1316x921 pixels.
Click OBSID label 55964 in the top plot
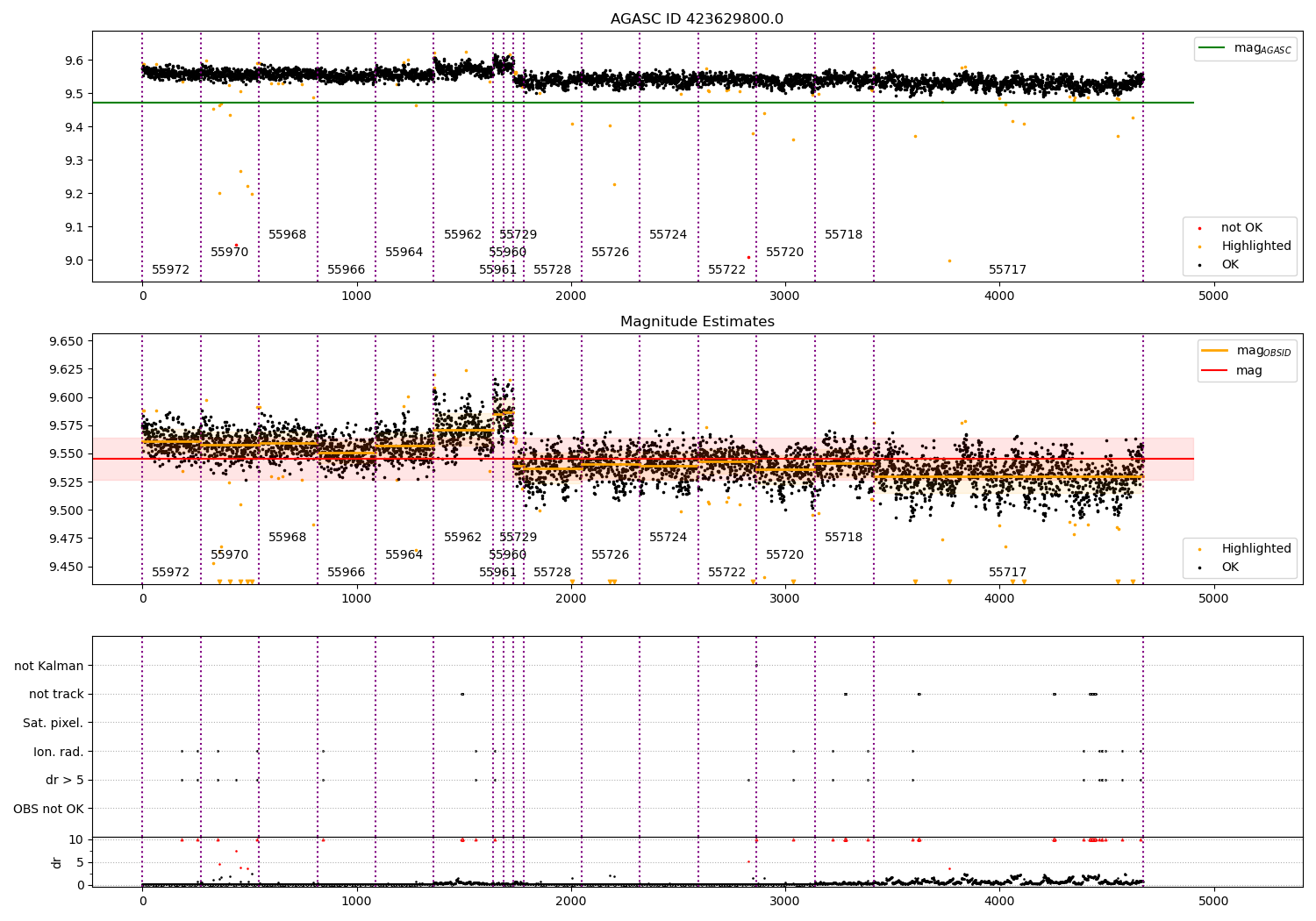click(404, 253)
